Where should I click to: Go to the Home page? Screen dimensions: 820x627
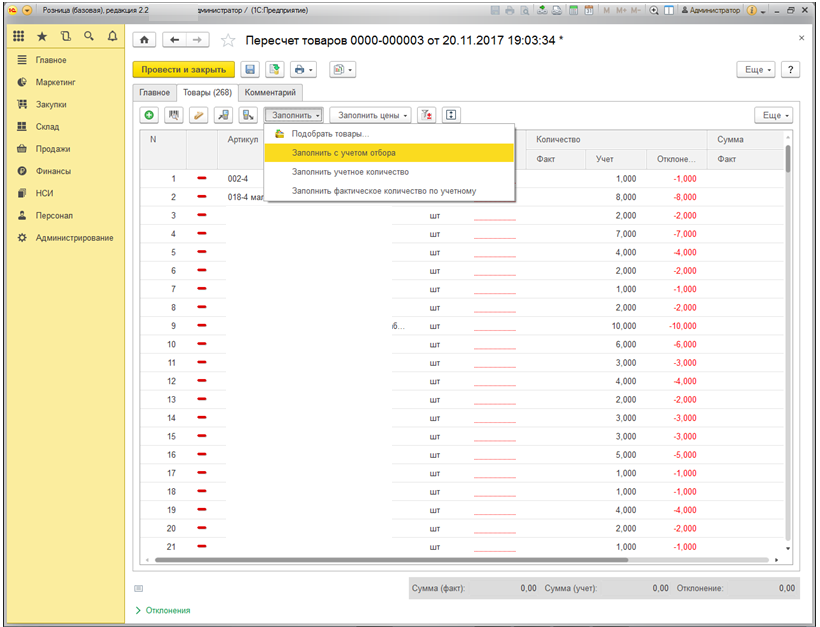pyautogui.click(x=144, y=40)
